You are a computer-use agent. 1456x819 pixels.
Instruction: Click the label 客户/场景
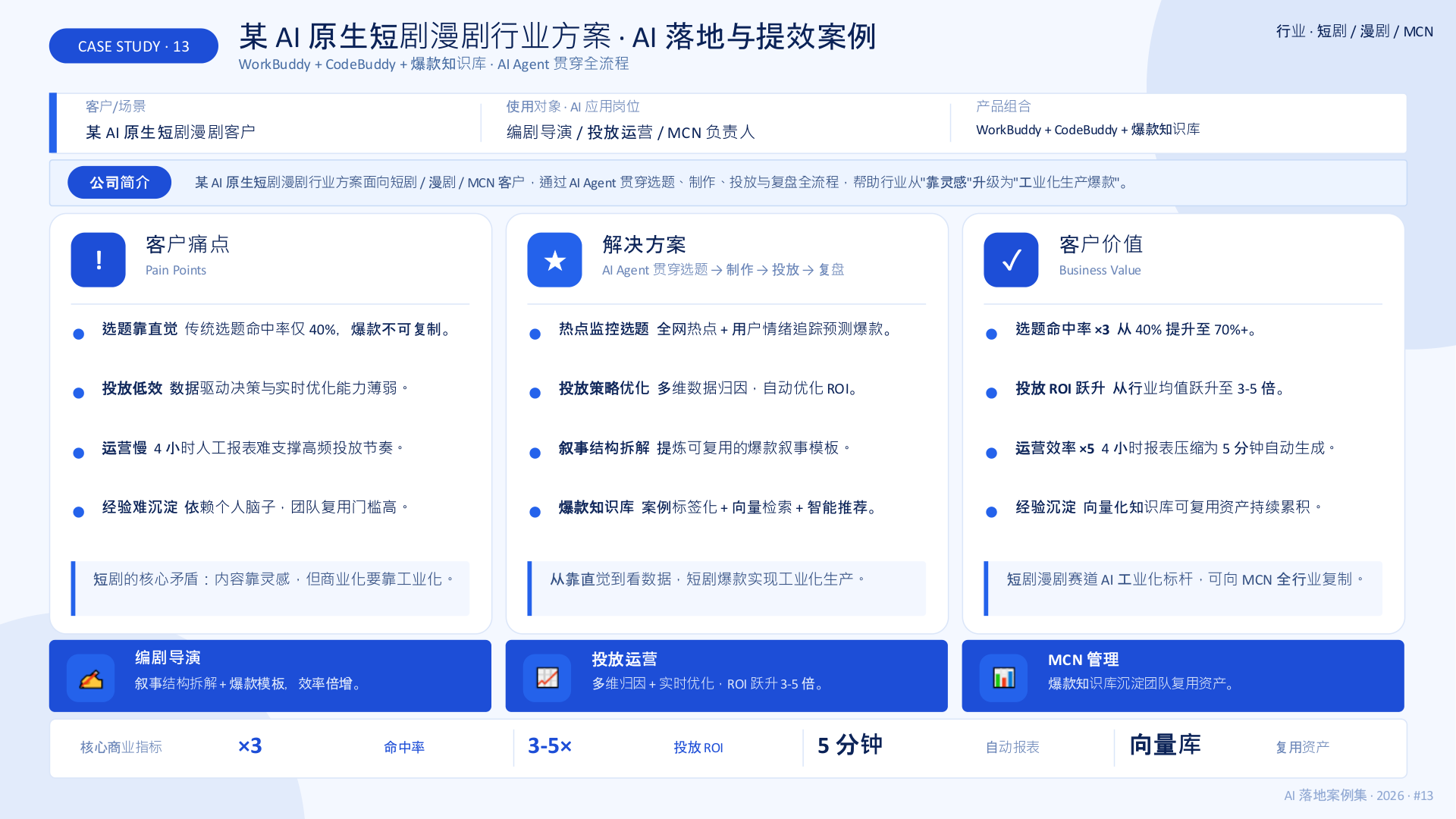[x=115, y=106]
